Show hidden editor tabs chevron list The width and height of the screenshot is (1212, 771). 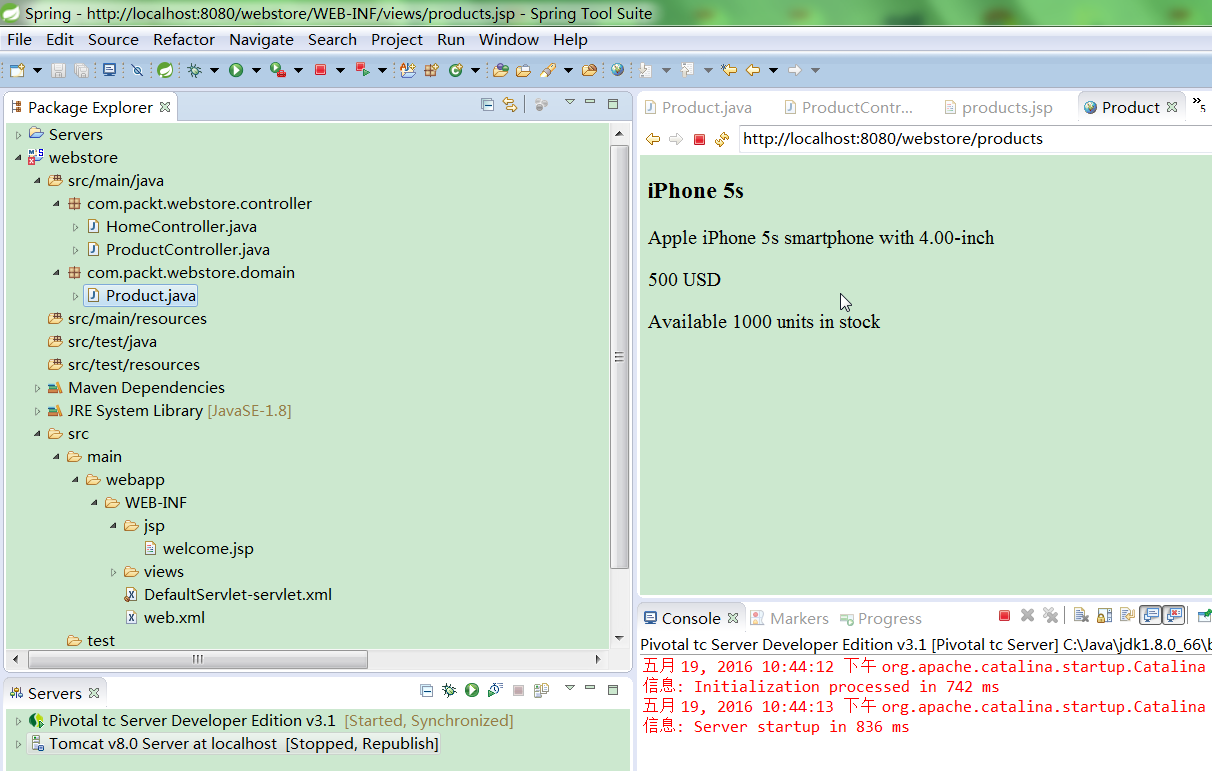1199,104
